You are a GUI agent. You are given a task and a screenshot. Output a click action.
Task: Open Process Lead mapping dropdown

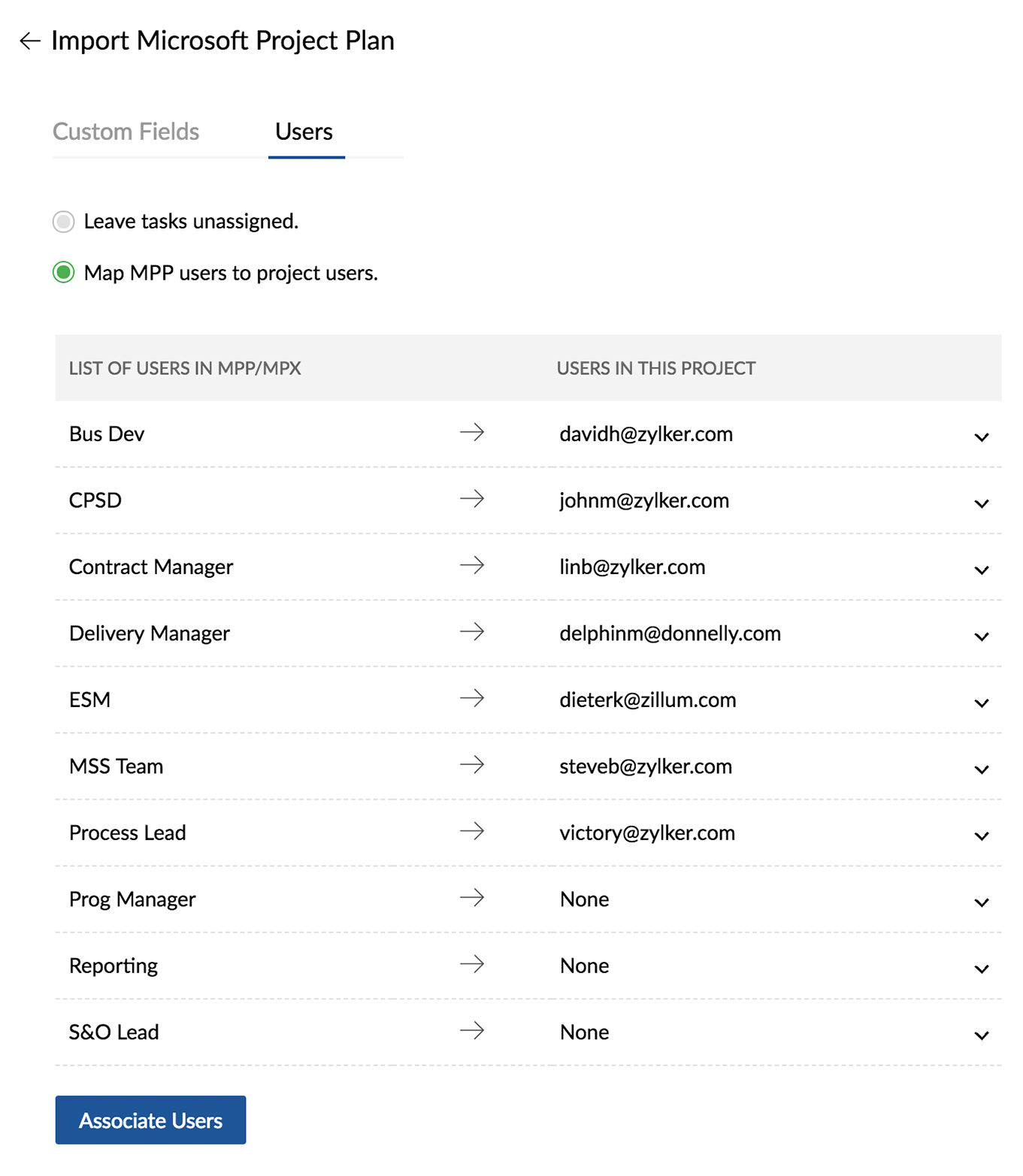tap(982, 836)
